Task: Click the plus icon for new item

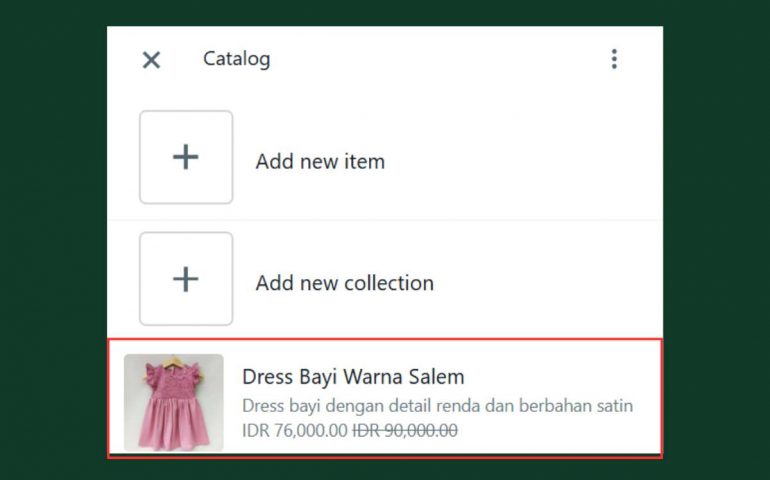Action: coord(186,157)
